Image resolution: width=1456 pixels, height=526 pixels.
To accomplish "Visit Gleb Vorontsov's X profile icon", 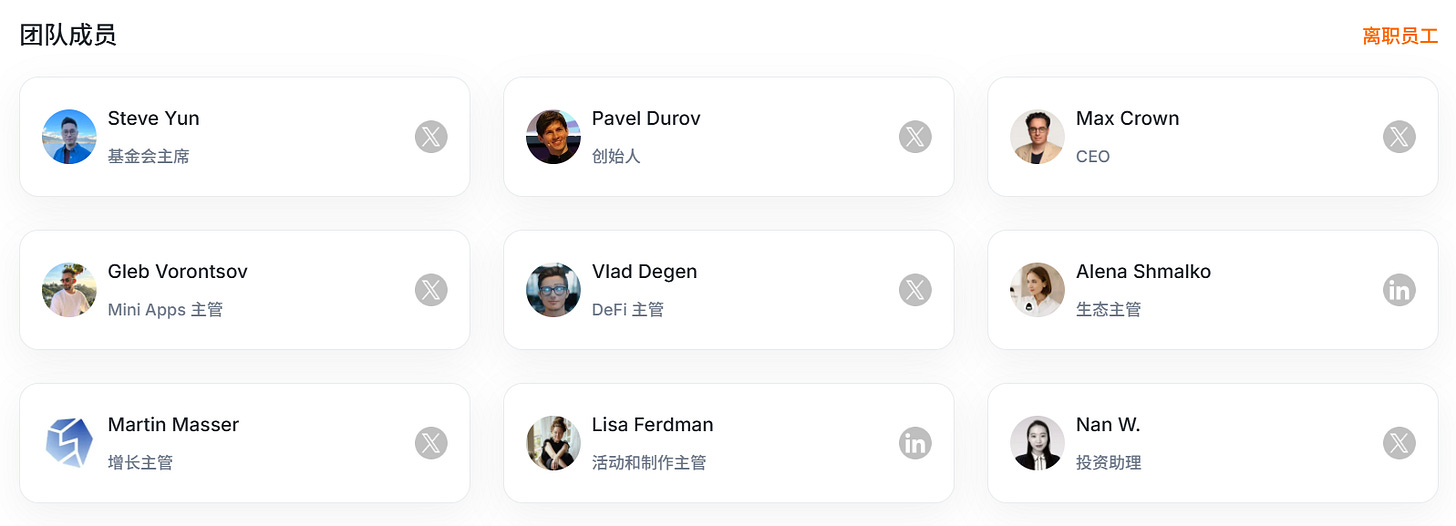I will (431, 290).
